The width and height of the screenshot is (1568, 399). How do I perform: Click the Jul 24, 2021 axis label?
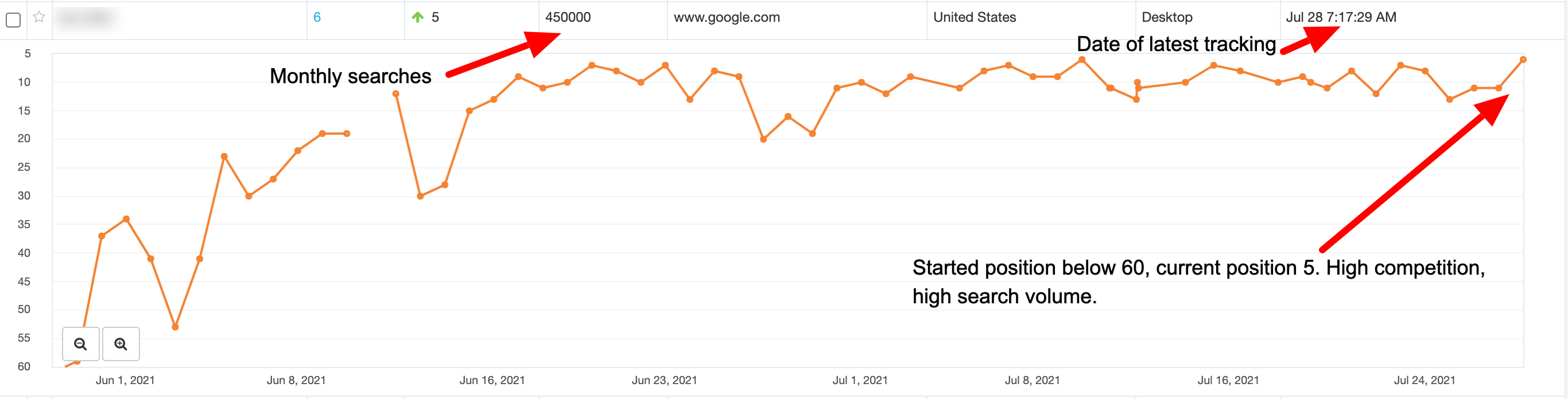[1424, 380]
